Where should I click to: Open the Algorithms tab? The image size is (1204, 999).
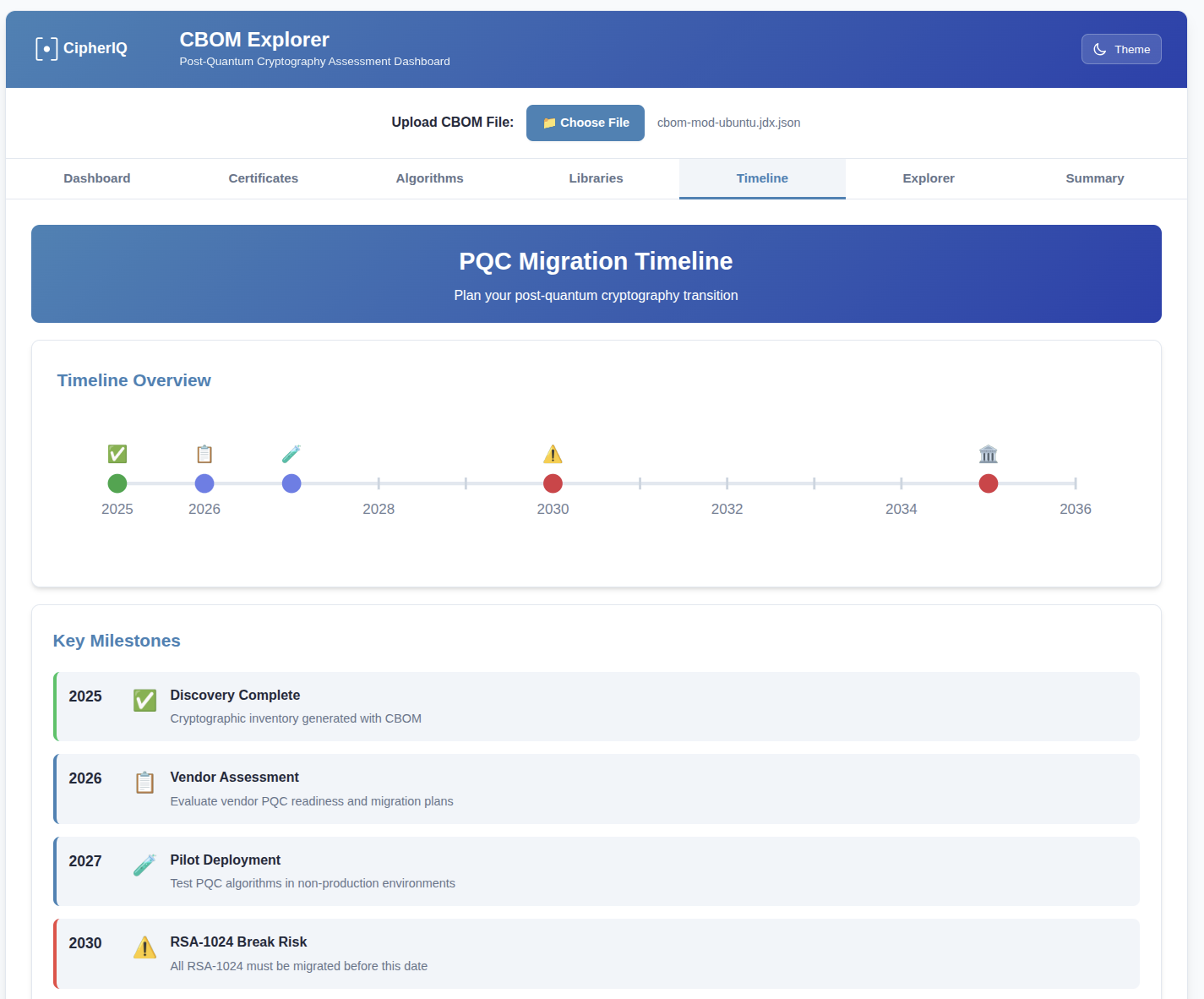click(429, 178)
